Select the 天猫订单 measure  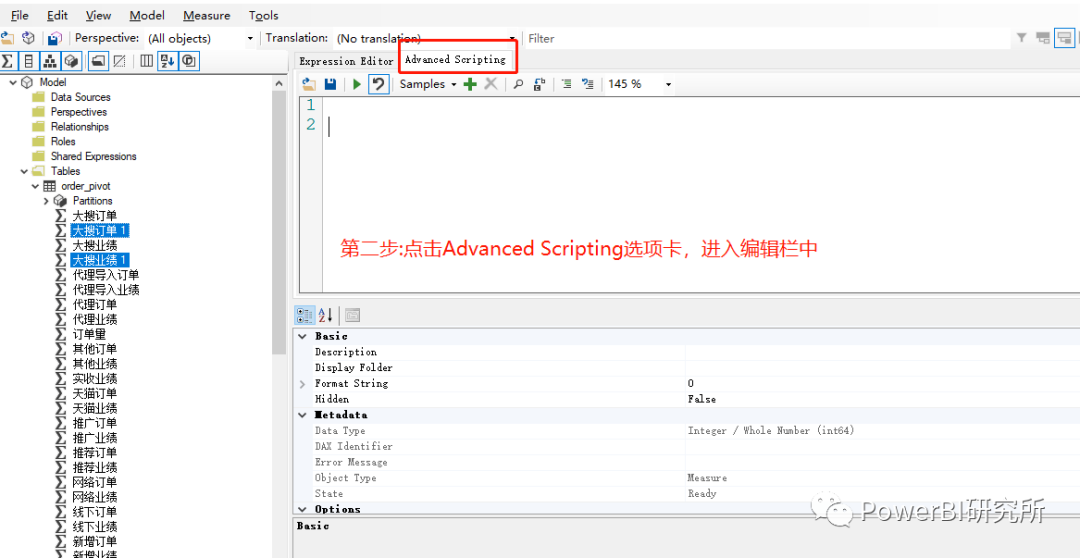(94, 393)
